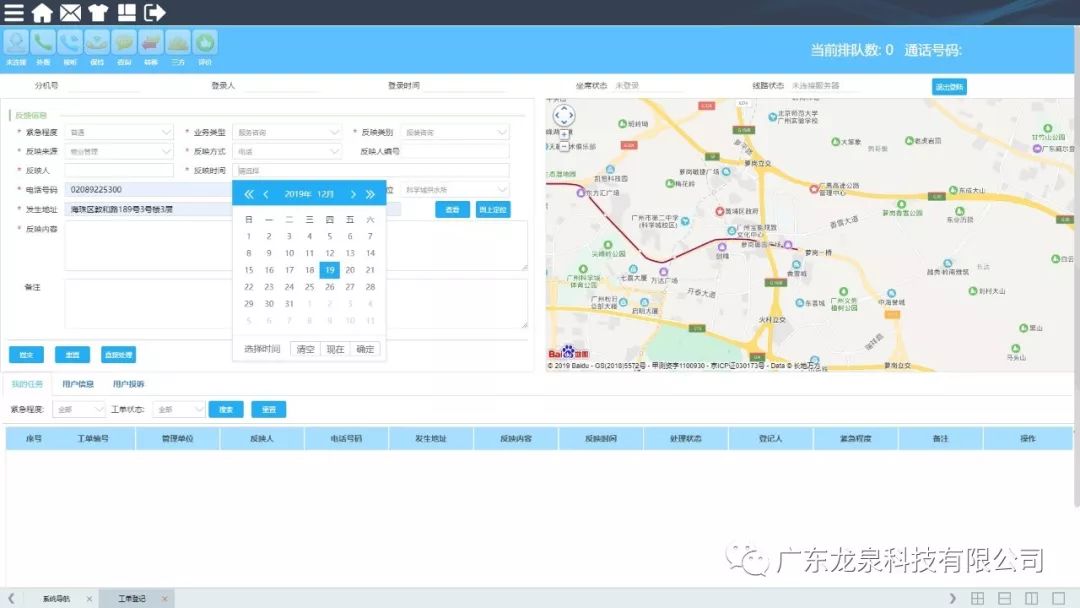
Task: Click the T-shirt skin icon
Action: (98, 13)
